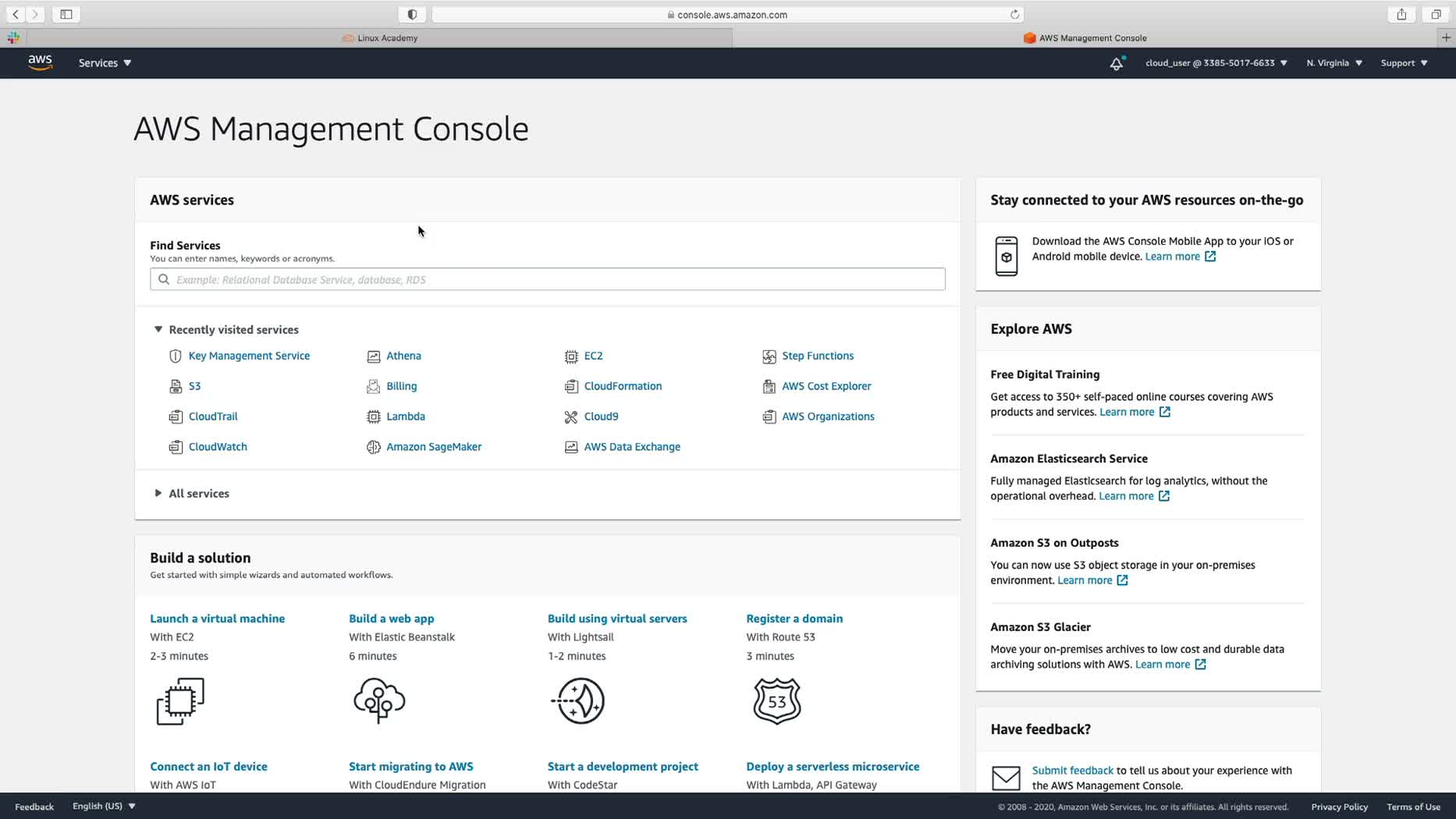Open the Terms of Use link
Screen dimensions: 1456x819
coord(1413,807)
